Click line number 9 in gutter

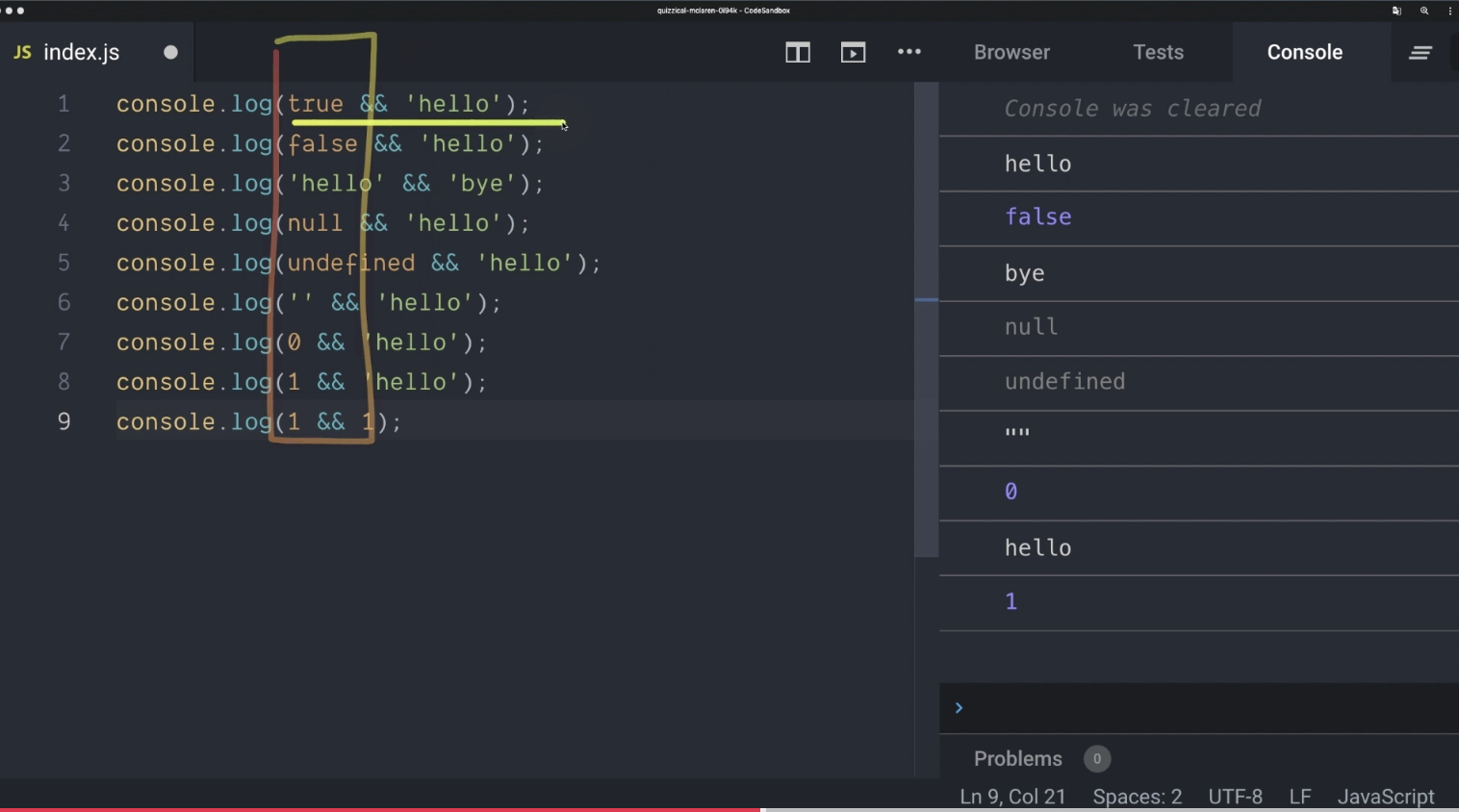click(x=64, y=421)
